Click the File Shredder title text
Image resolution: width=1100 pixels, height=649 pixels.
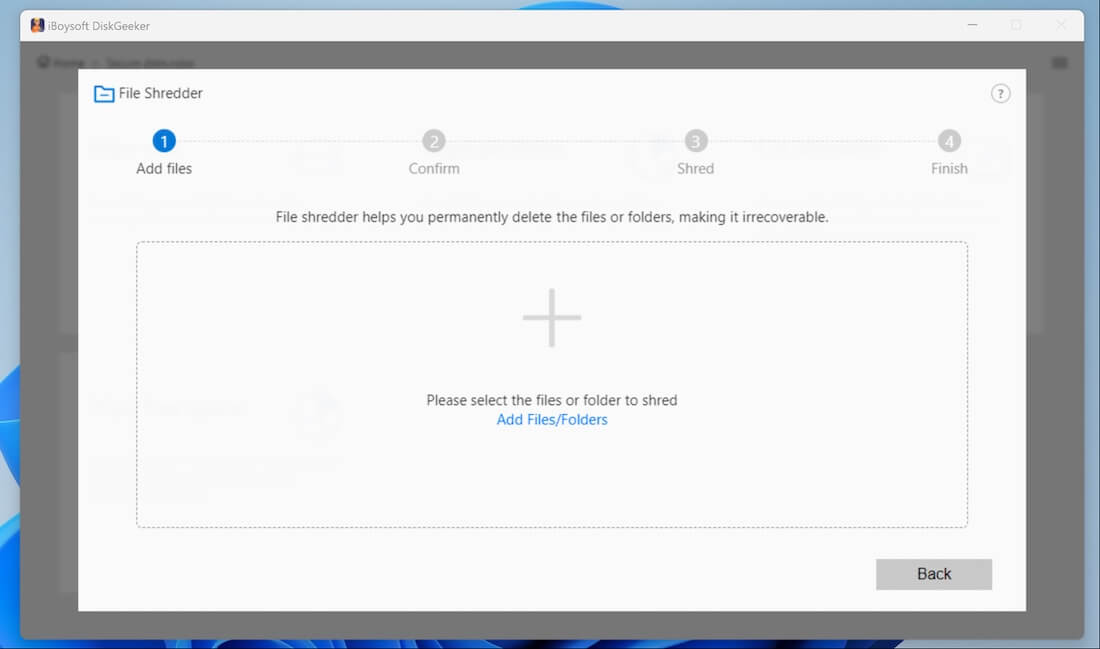click(161, 93)
